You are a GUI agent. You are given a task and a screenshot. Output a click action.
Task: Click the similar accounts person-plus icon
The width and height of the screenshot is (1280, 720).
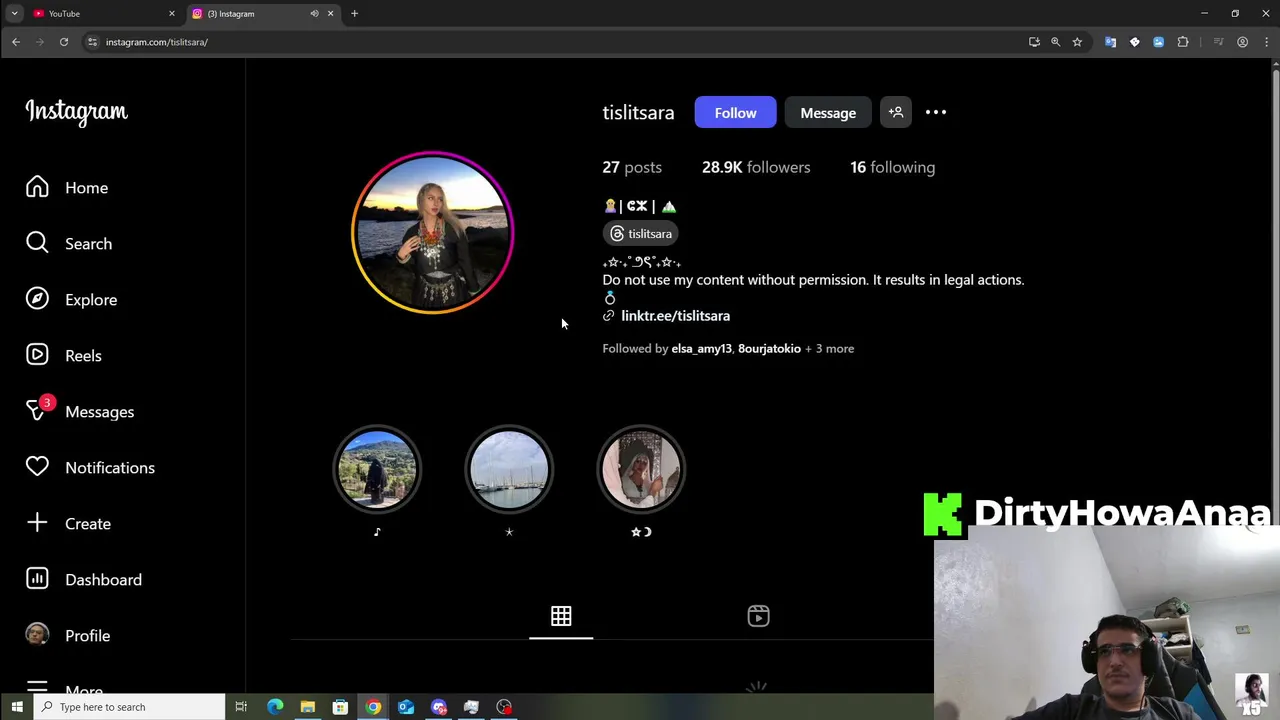pos(896,113)
